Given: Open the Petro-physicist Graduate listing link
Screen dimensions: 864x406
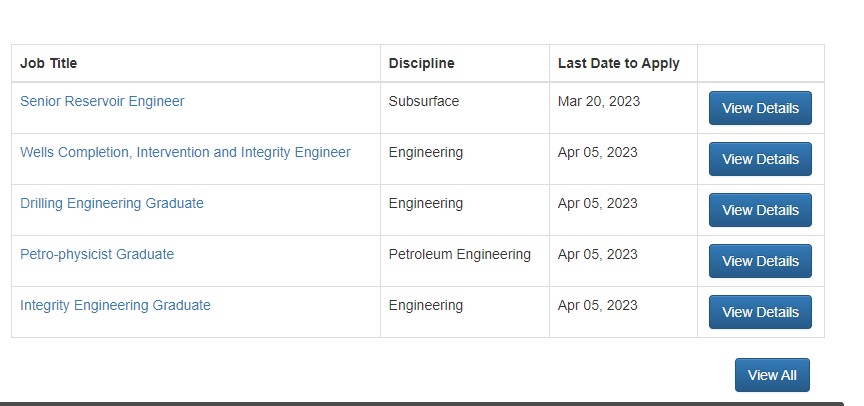Looking at the screenshot, I should [x=97, y=254].
